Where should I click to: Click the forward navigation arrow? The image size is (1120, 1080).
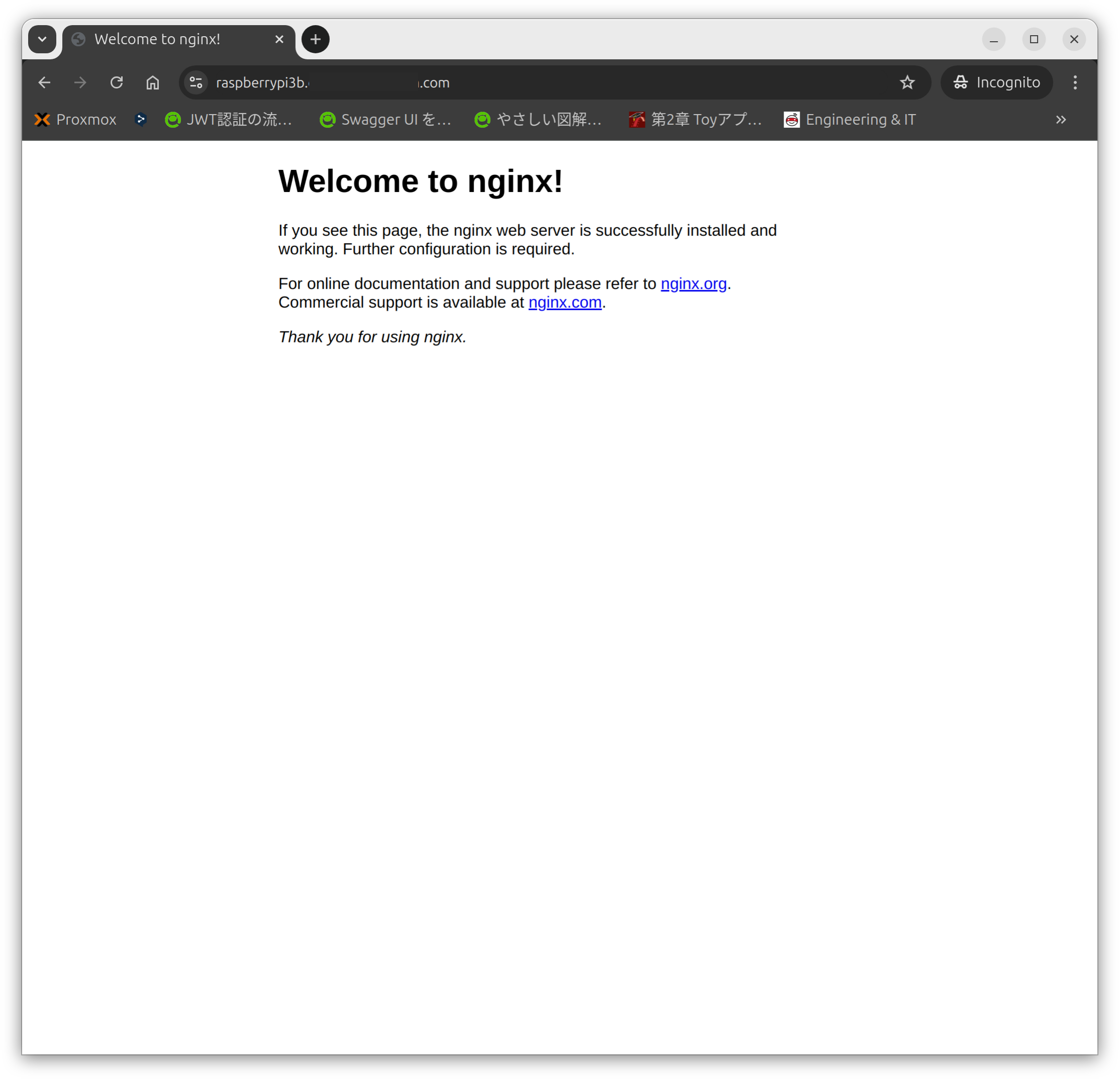click(x=80, y=83)
